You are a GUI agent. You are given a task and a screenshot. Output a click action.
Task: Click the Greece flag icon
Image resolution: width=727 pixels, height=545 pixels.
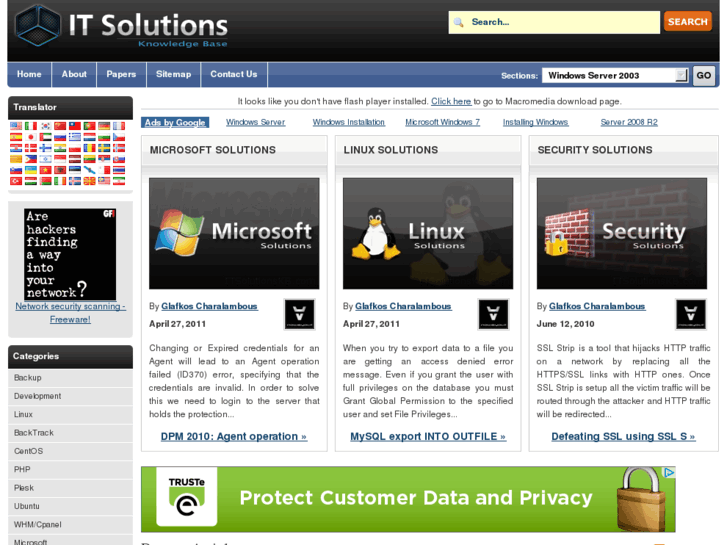(75, 137)
